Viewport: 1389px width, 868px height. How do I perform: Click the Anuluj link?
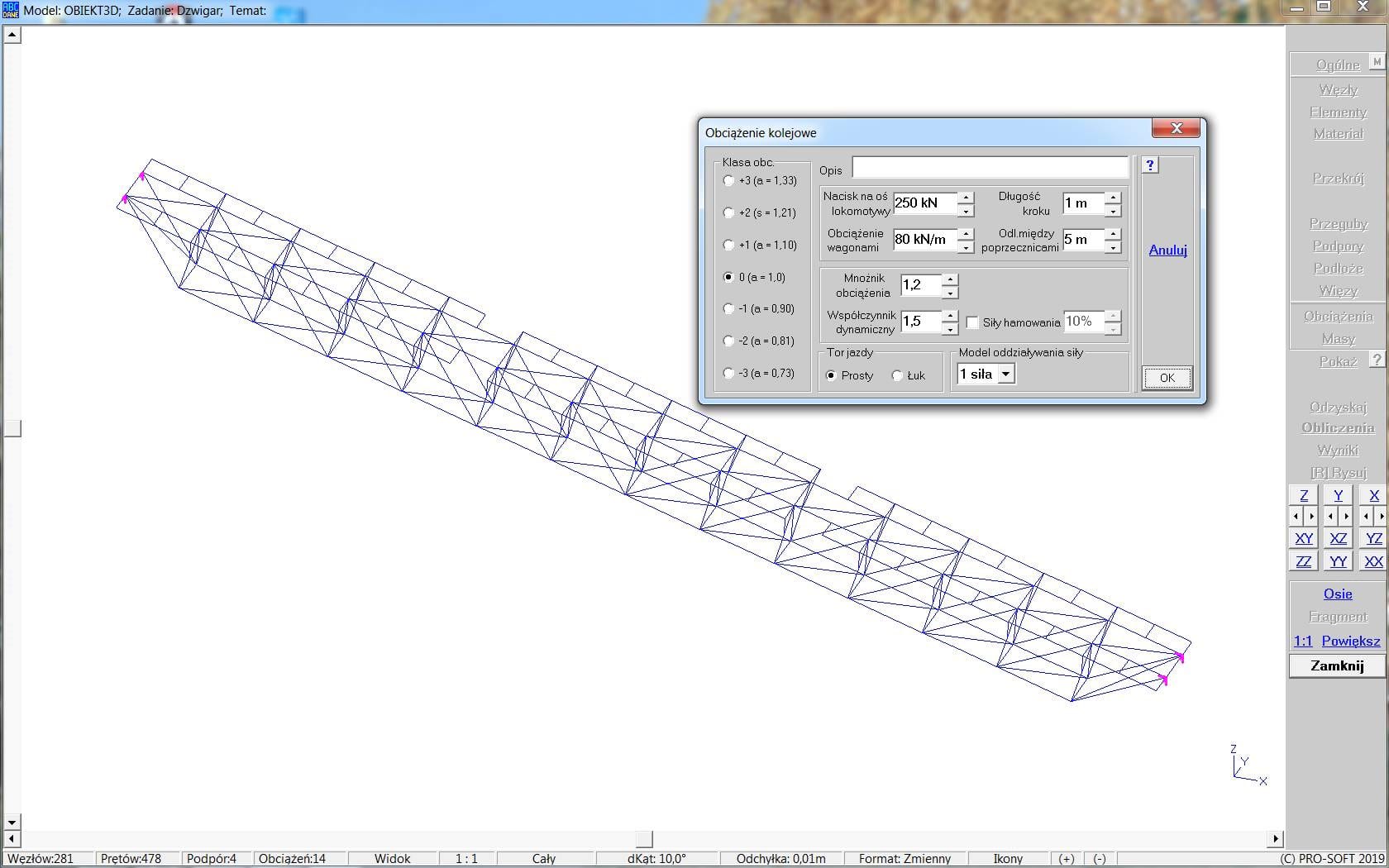pos(1167,250)
